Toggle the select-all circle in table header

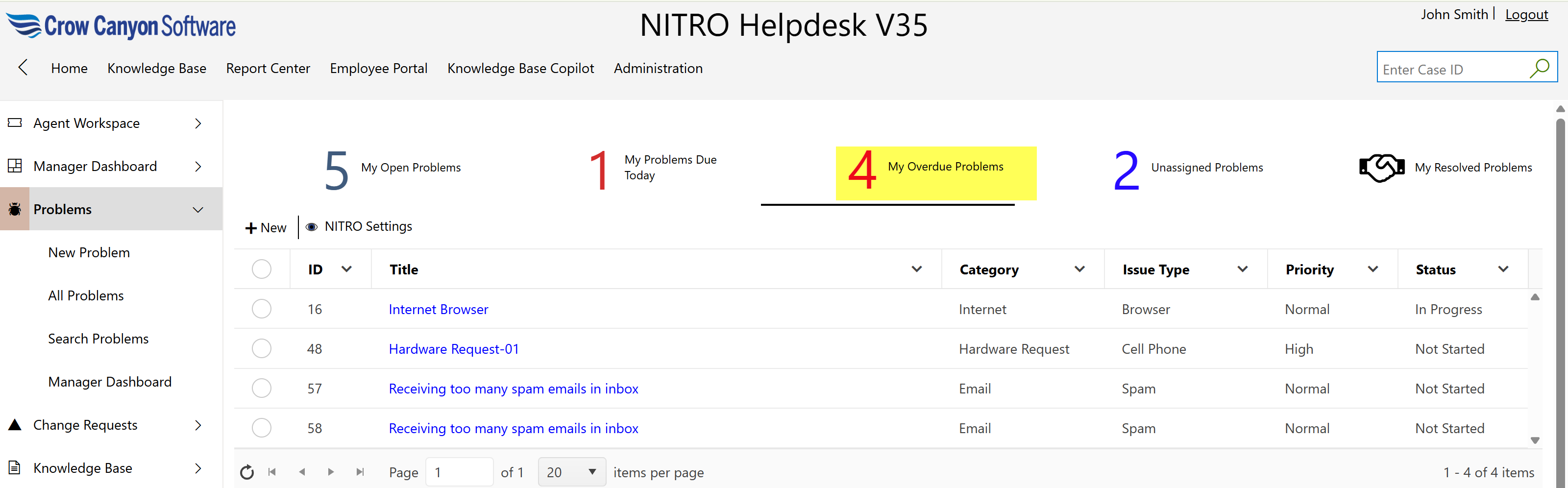coord(262,269)
